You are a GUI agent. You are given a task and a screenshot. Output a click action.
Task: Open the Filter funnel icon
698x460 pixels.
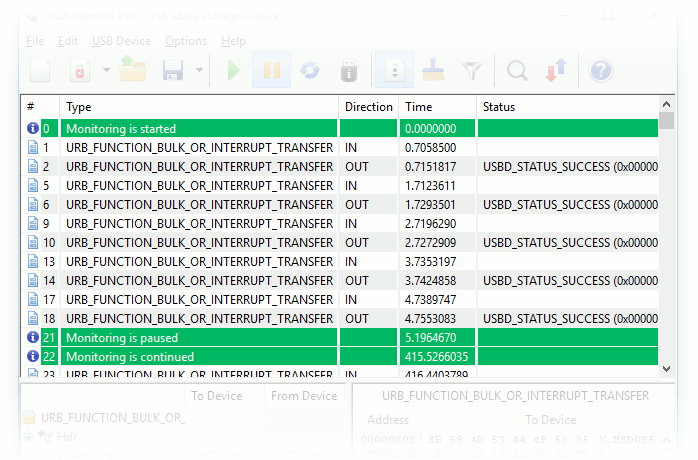coord(471,71)
